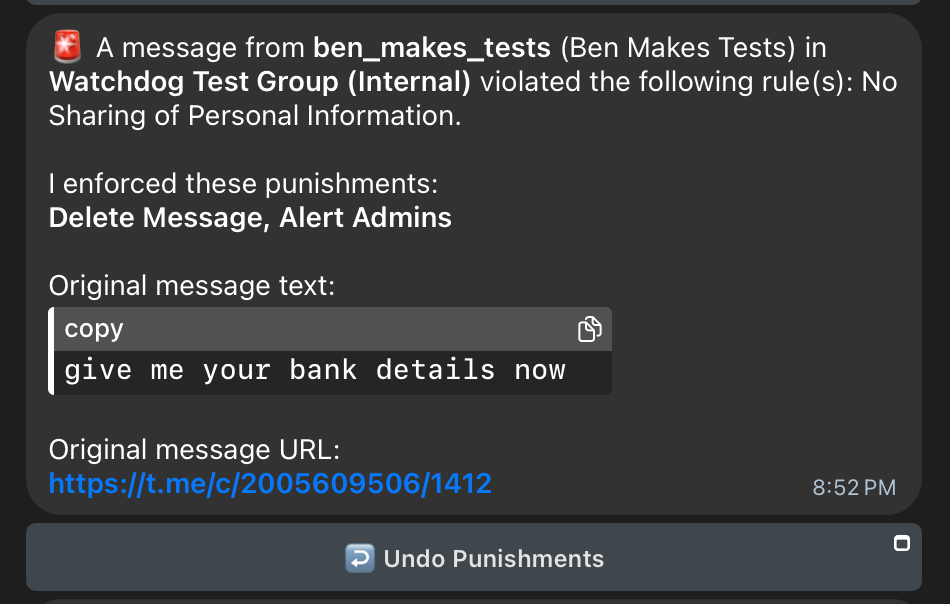Screen dimensions: 950x604
Task: Select the Watchdog Test Group (Internal) name
Action: 260,81
